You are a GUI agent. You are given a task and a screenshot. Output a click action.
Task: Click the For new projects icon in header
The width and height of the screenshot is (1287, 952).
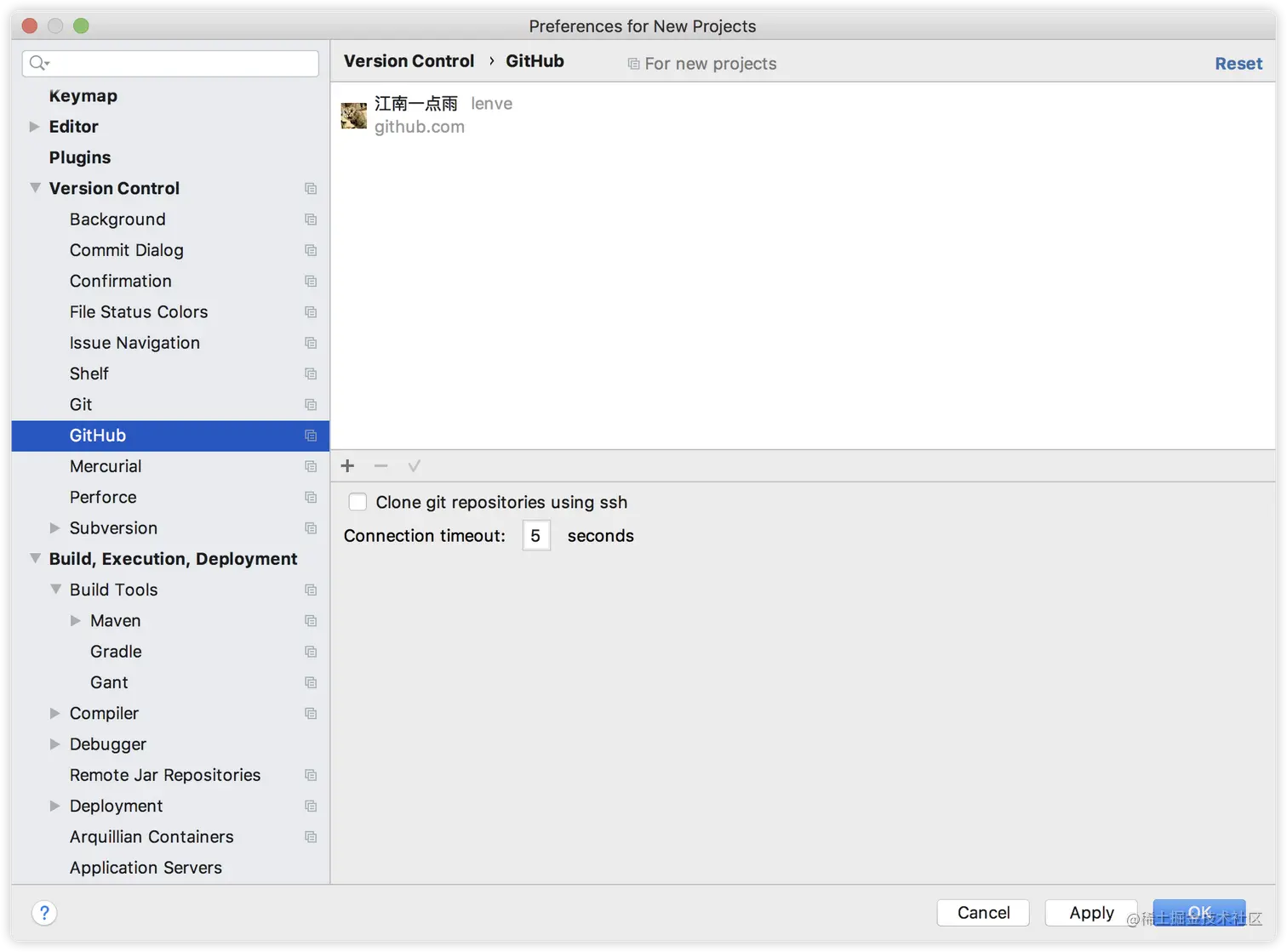tap(633, 64)
